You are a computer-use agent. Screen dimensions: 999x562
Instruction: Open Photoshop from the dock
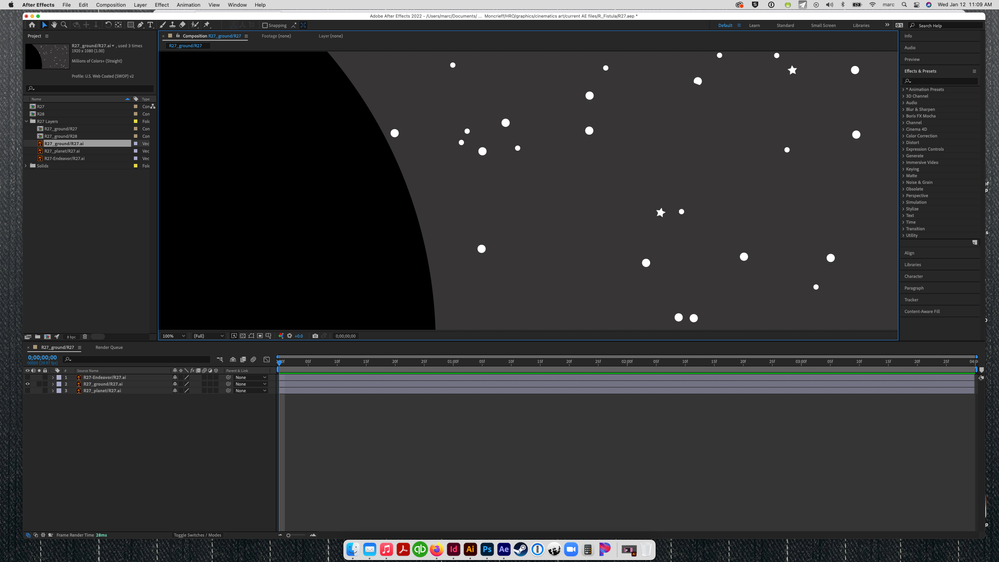point(487,549)
